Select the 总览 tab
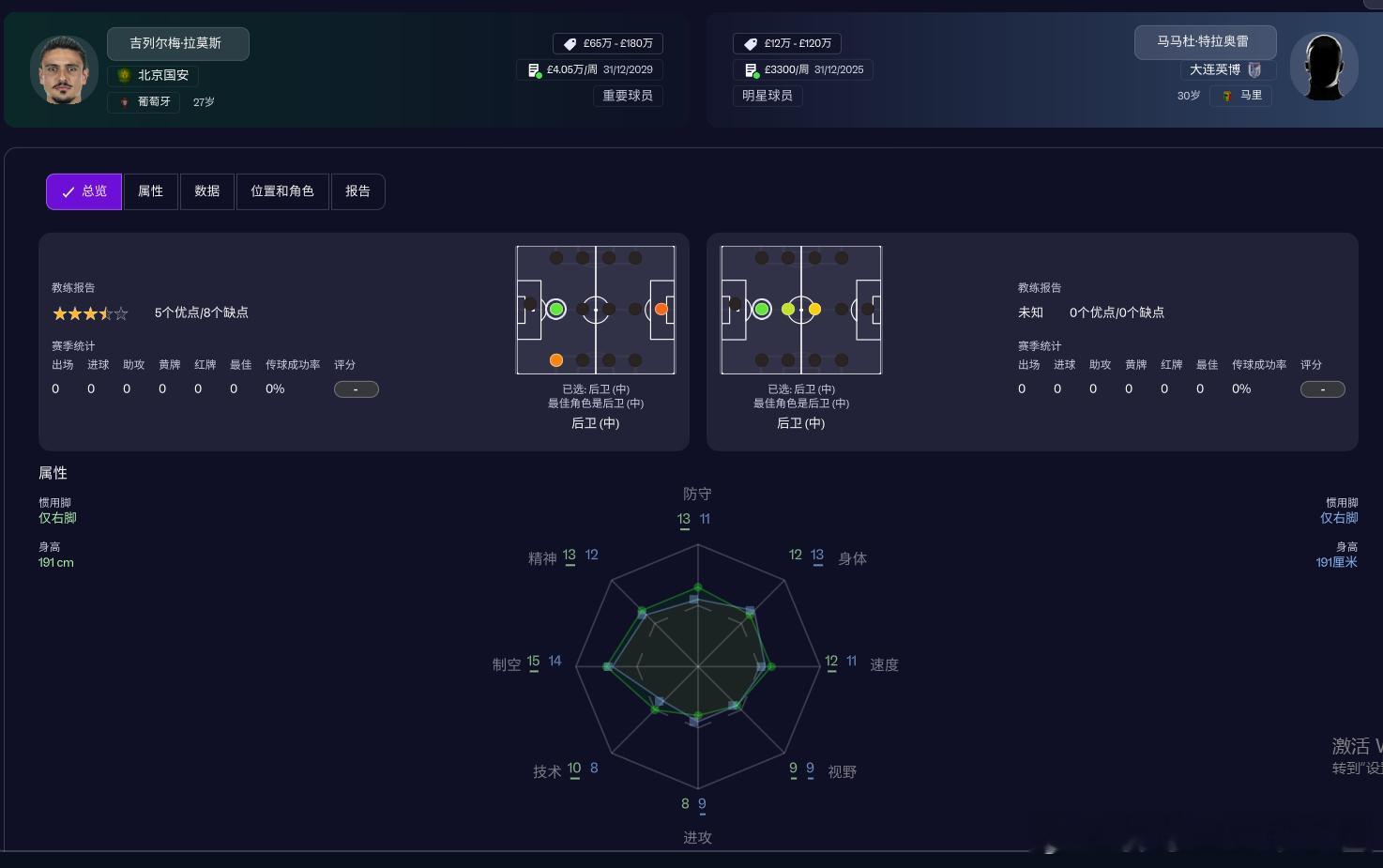The image size is (1383, 868). (x=84, y=191)
